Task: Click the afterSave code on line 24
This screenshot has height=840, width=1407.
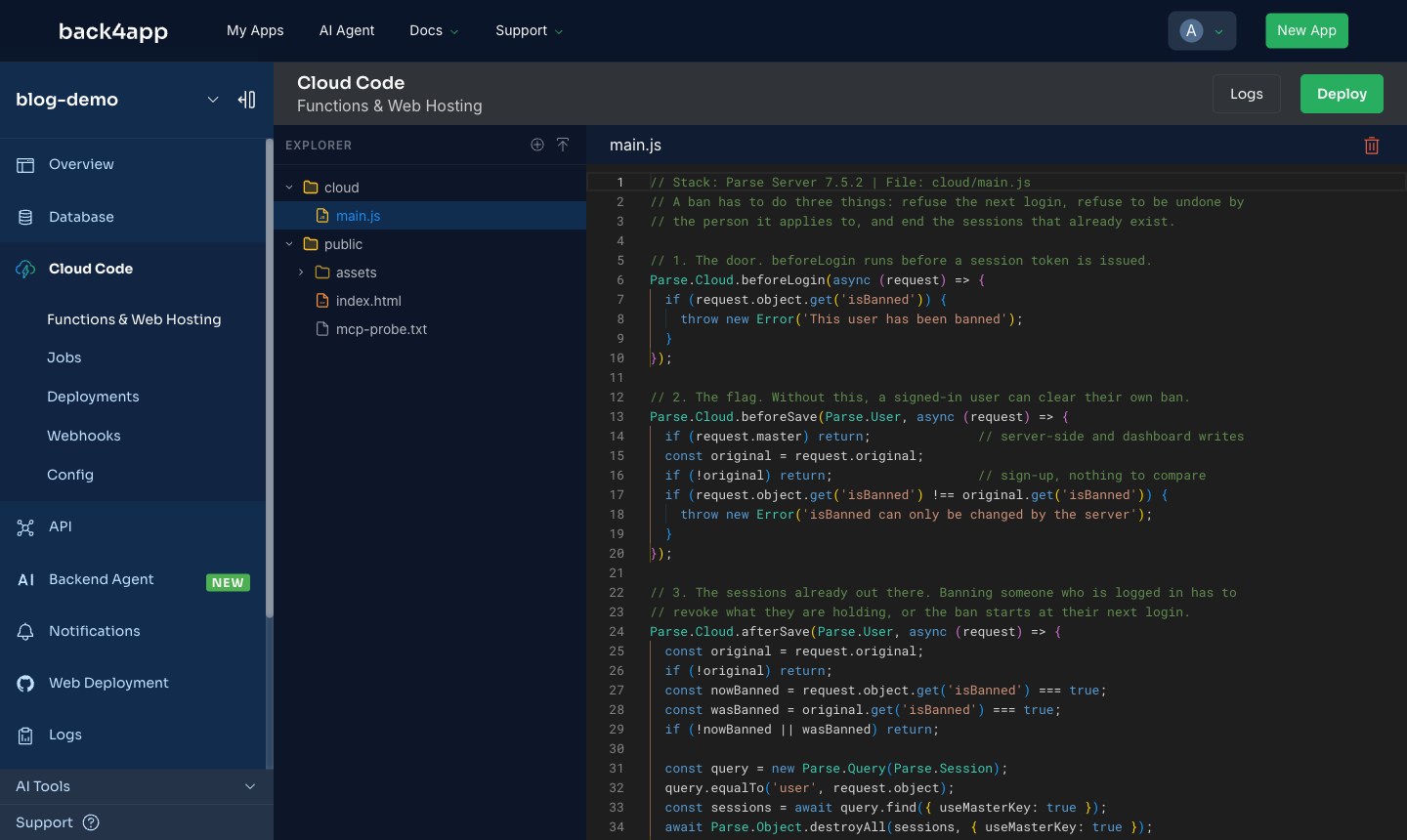Action: (856, 632)
